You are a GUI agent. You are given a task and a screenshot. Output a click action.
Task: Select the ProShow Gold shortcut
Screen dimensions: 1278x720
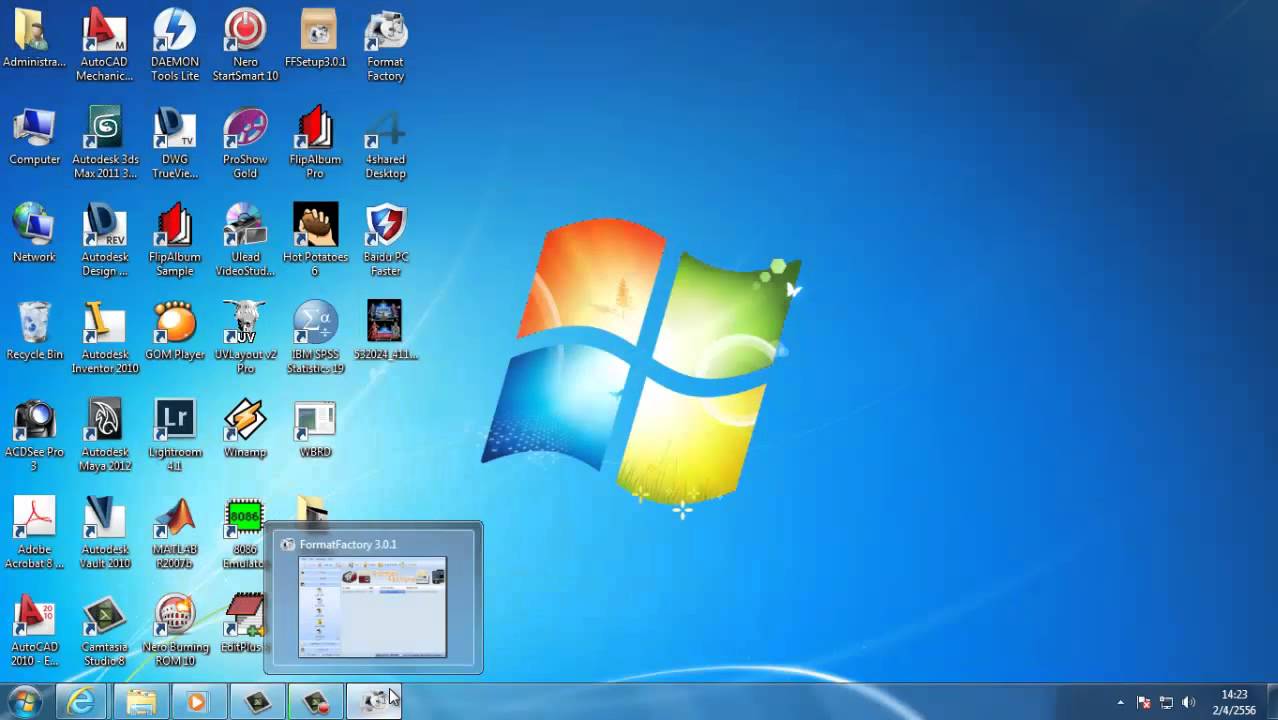click(x=245, y=144)
